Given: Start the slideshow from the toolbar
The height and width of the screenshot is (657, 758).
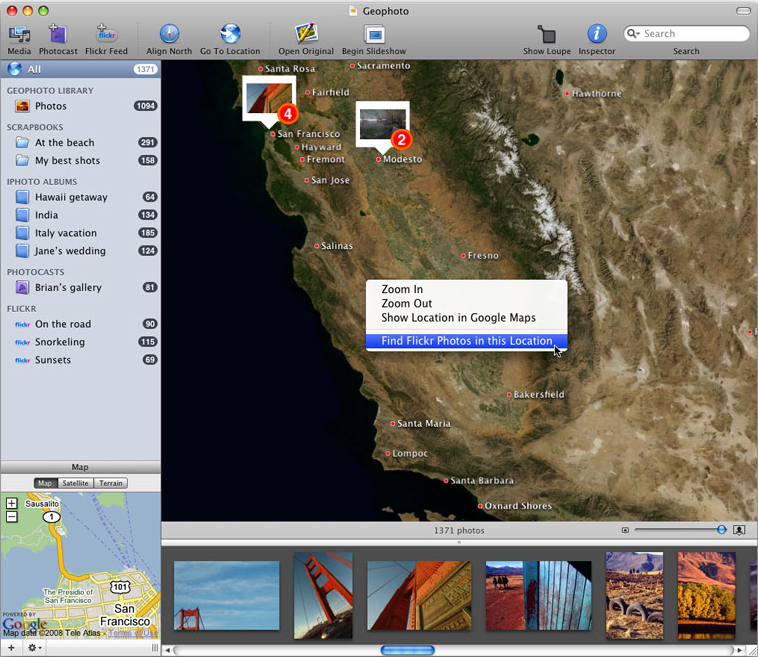Looking at the screenshot, I should point(374,36).
